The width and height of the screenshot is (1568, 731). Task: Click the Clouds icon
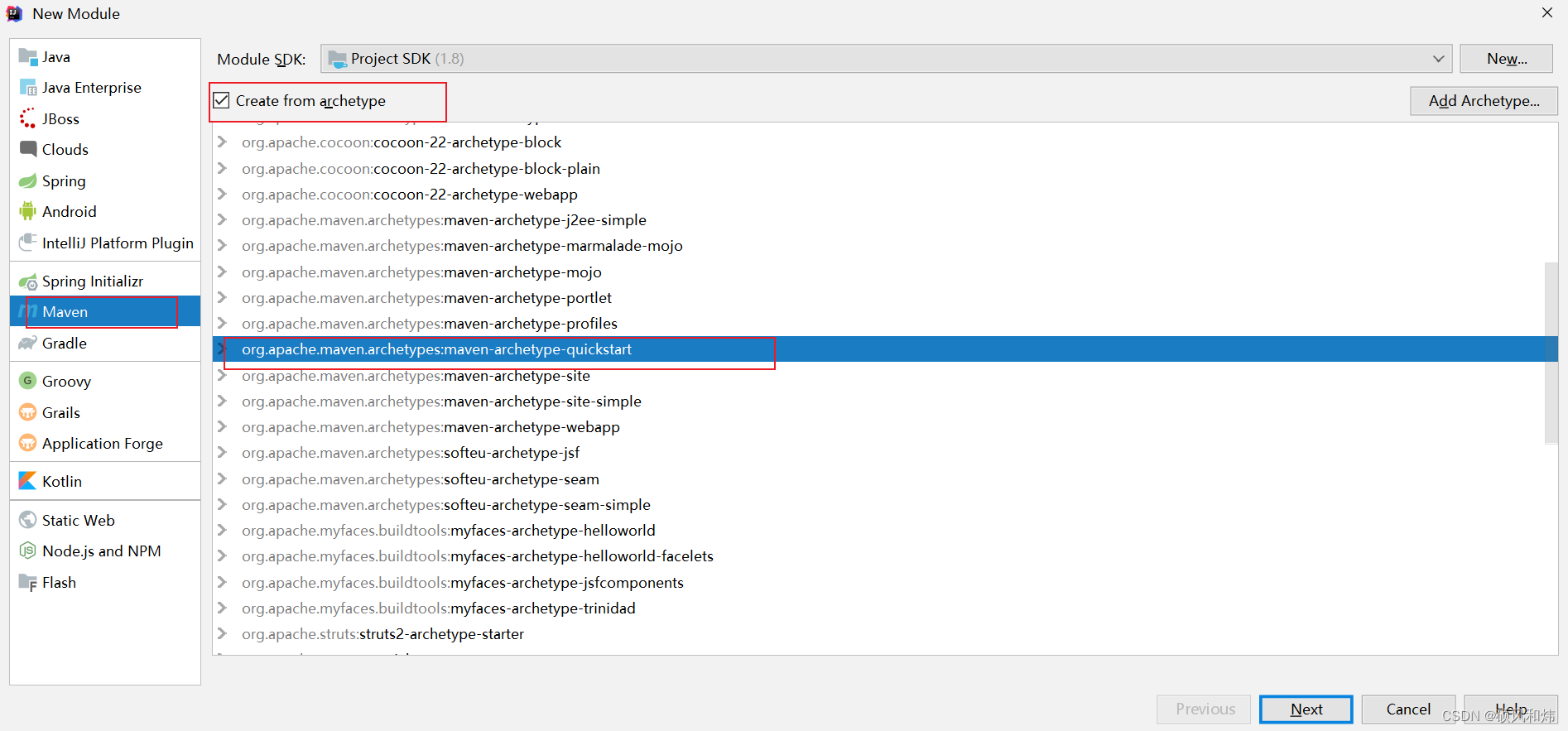point(28,149)
